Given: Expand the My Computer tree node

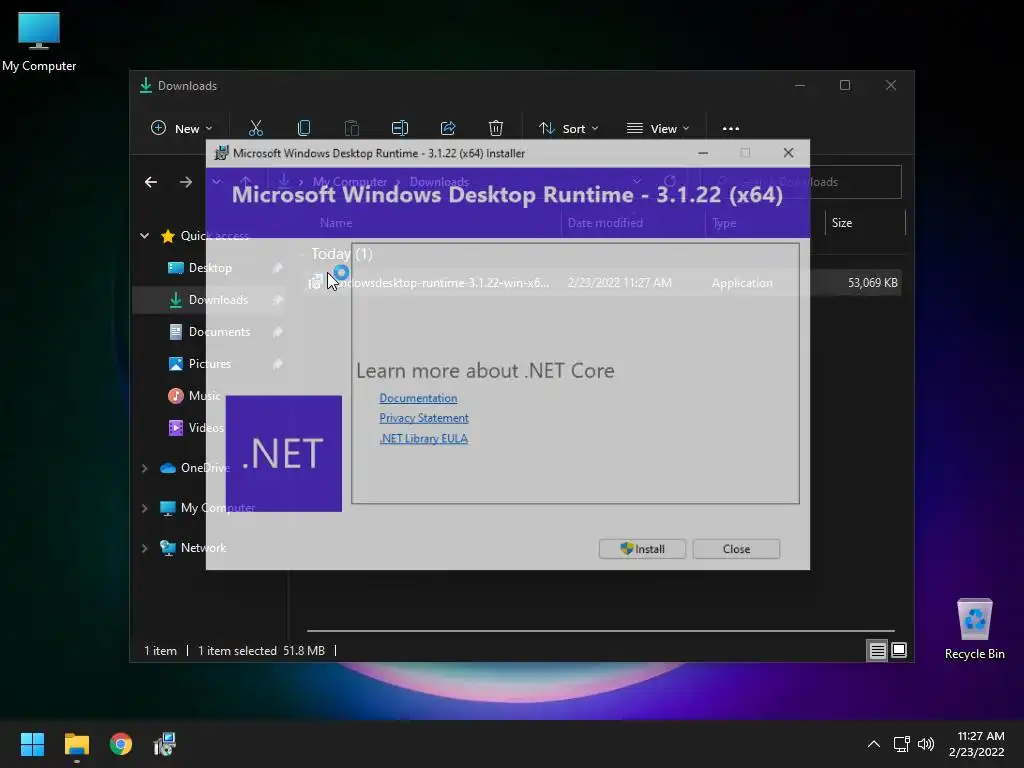Looking at the screenshot, I should [x=144, y=508].
